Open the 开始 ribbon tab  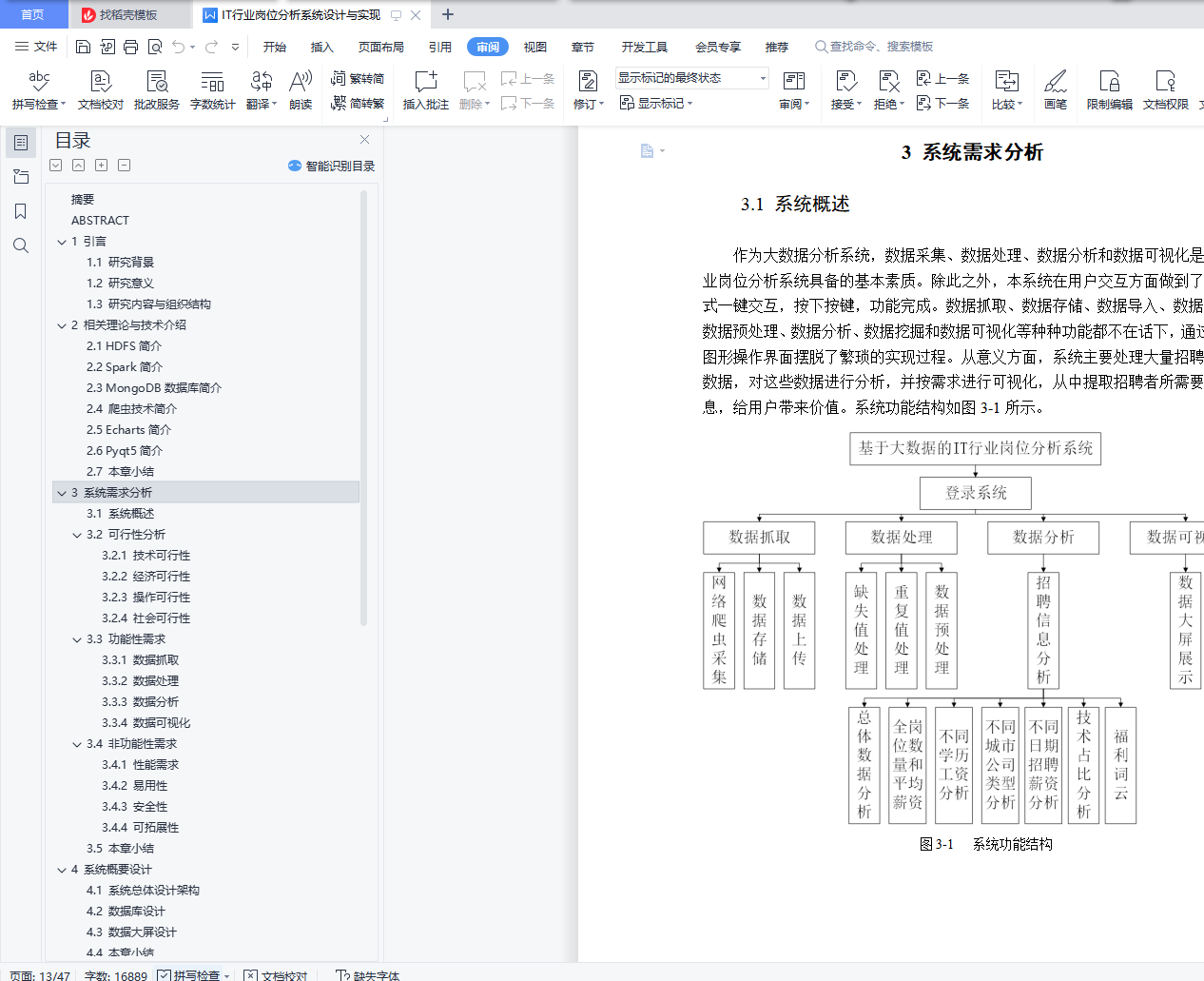(275, 47)
